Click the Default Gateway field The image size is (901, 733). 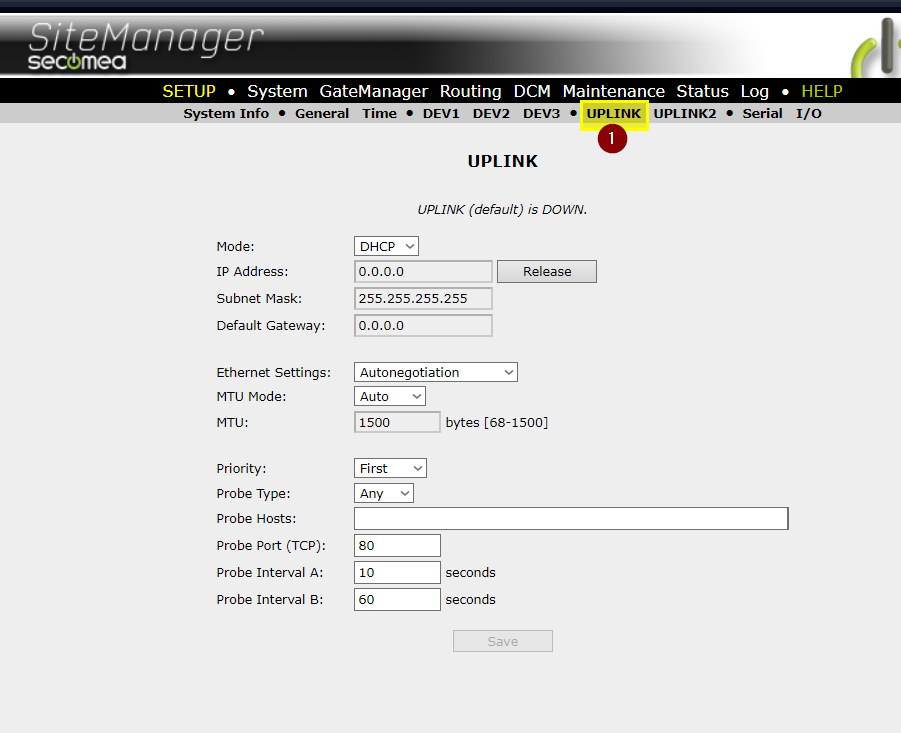click(x=423, y=326)
